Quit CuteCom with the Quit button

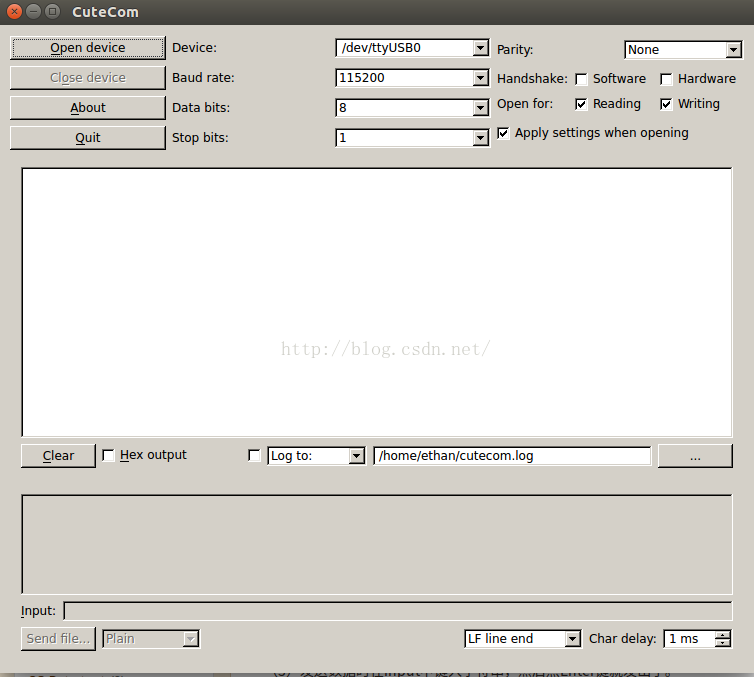[x=88, y=138]
